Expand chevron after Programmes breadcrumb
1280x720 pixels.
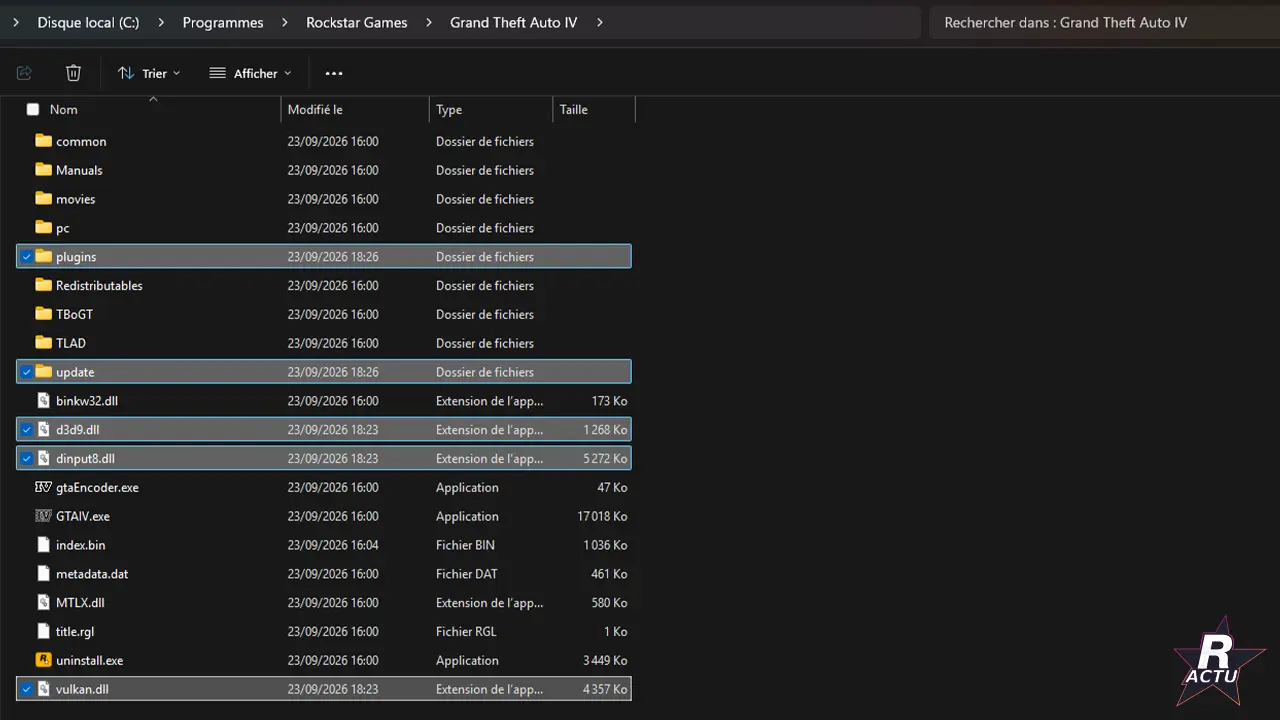click(285, 22)
